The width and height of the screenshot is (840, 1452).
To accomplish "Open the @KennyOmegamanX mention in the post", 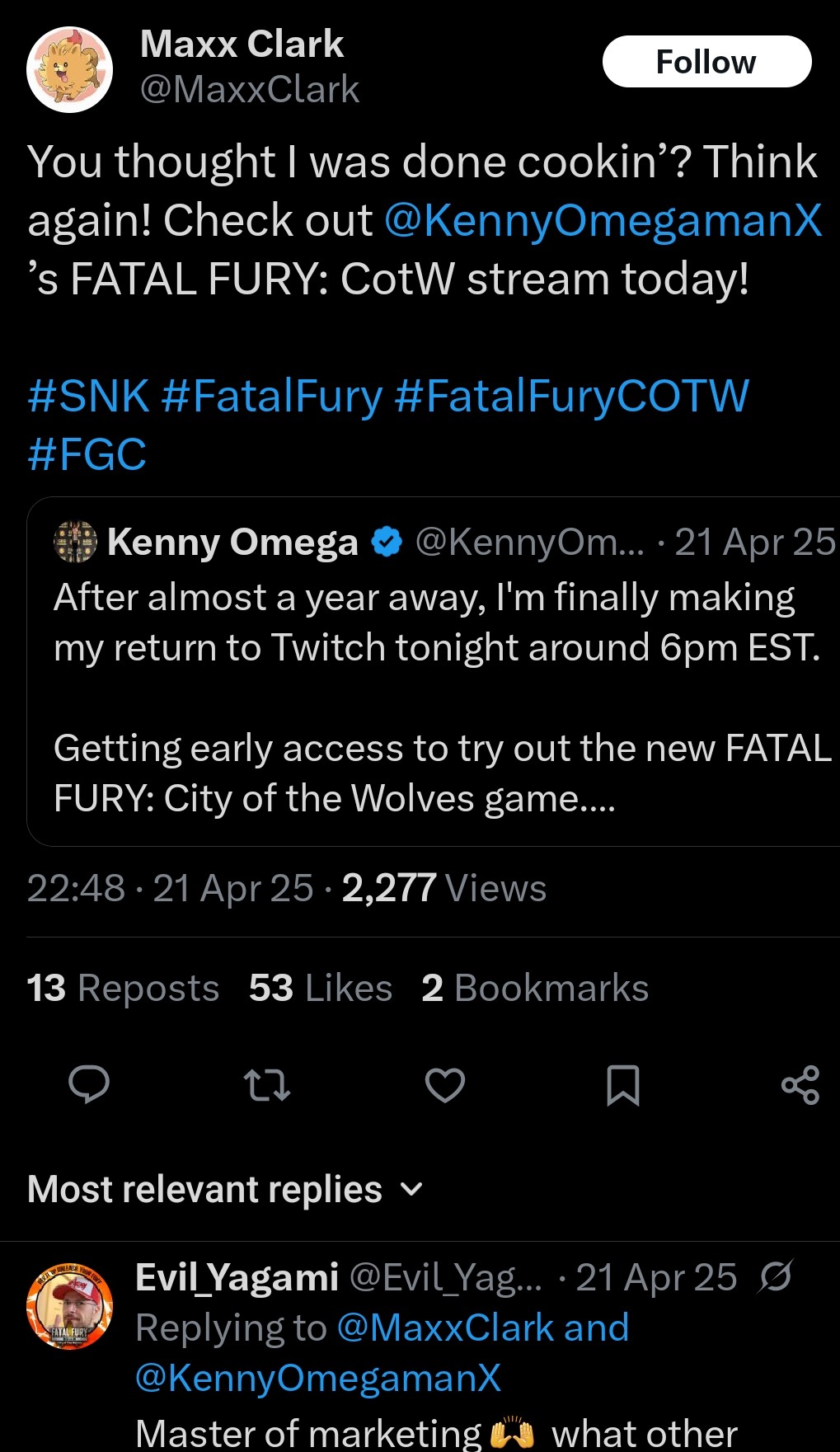I will pyautogui.click(x=603, y=221).
